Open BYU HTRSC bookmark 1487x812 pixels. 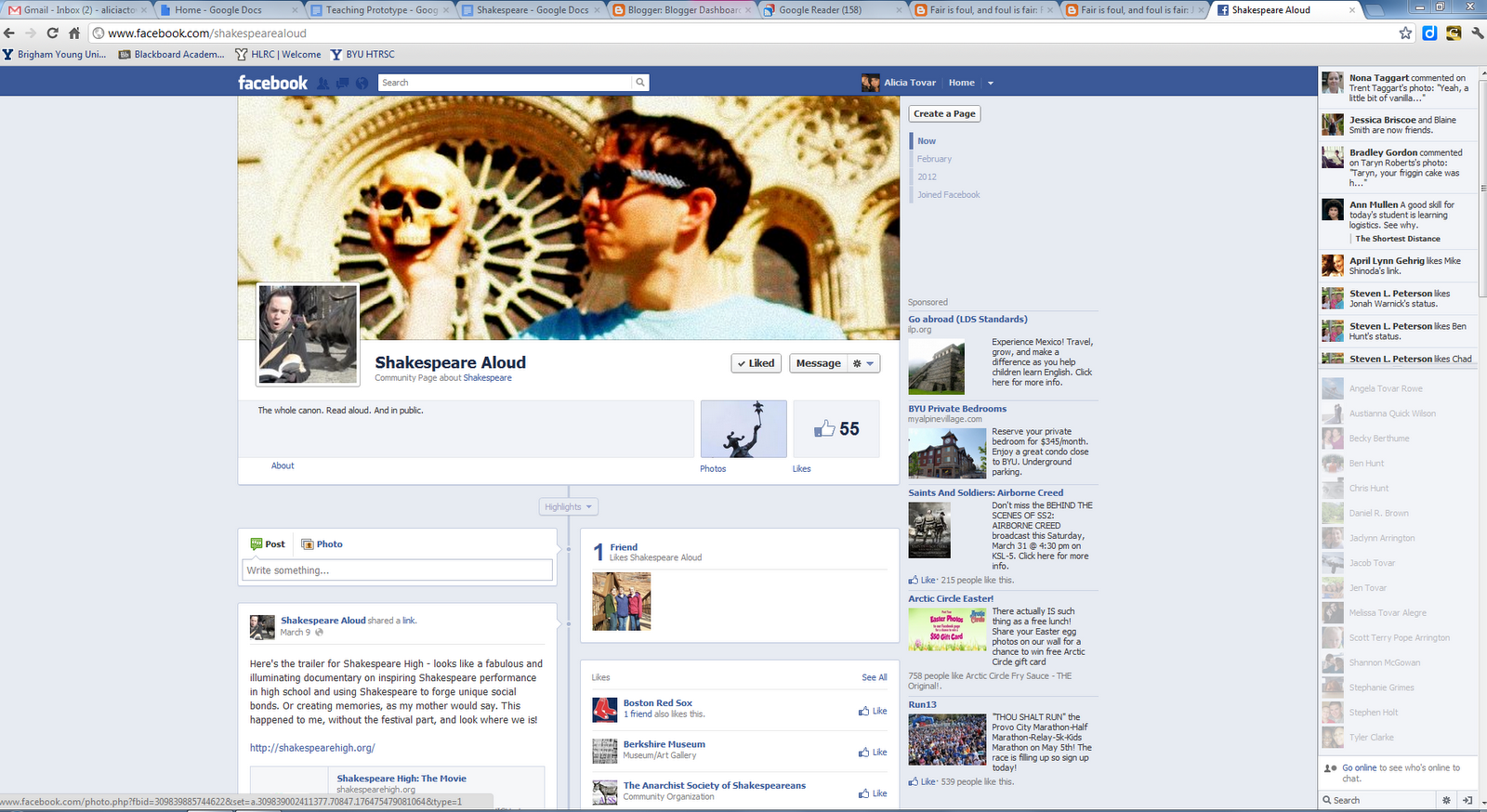362,55
